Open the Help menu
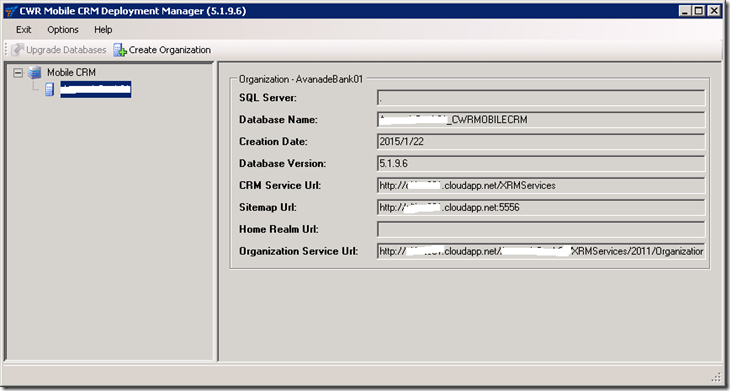This screenshot has width=730, height=391. coord(103,30)
